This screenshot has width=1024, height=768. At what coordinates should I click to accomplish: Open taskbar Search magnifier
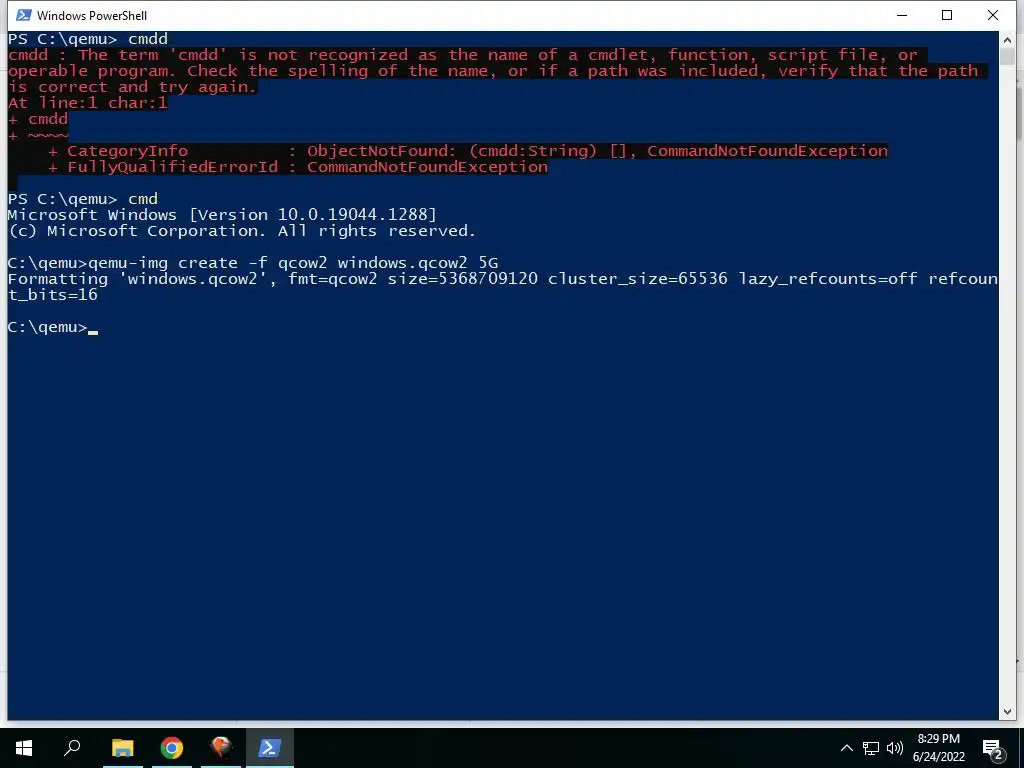[72, 748]
